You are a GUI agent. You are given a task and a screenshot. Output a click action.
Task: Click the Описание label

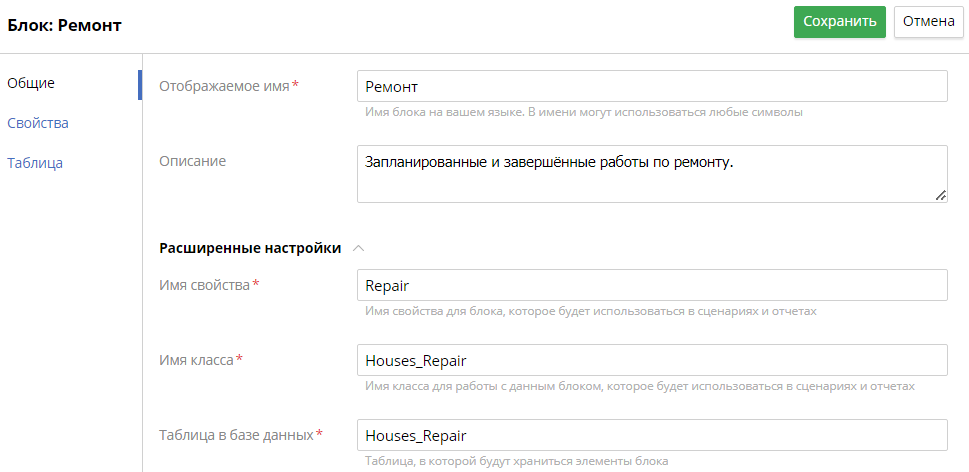coord(192,161)
